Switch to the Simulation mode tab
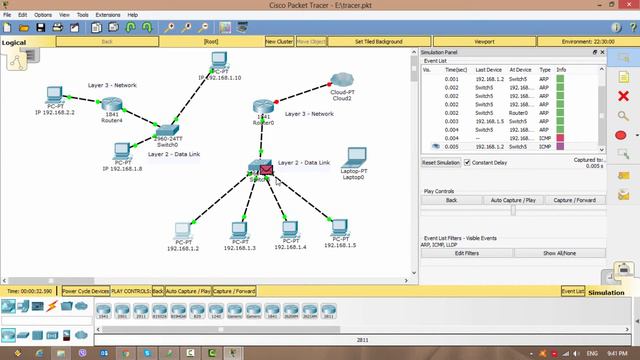Screen dimensions: 640x360 click(x=606, y=292)
